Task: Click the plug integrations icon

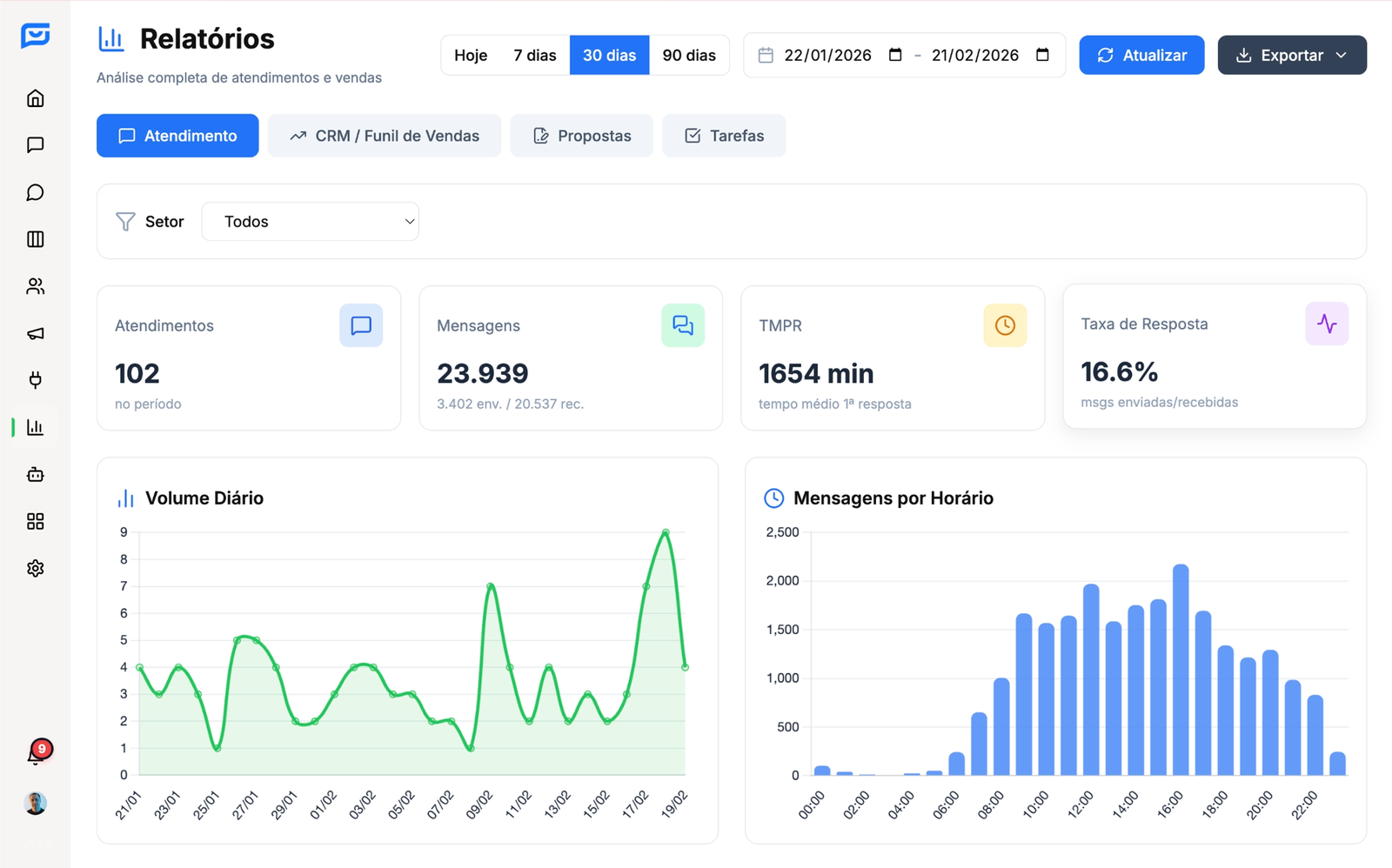Action: pyautogui.click(x=35, y=380)
